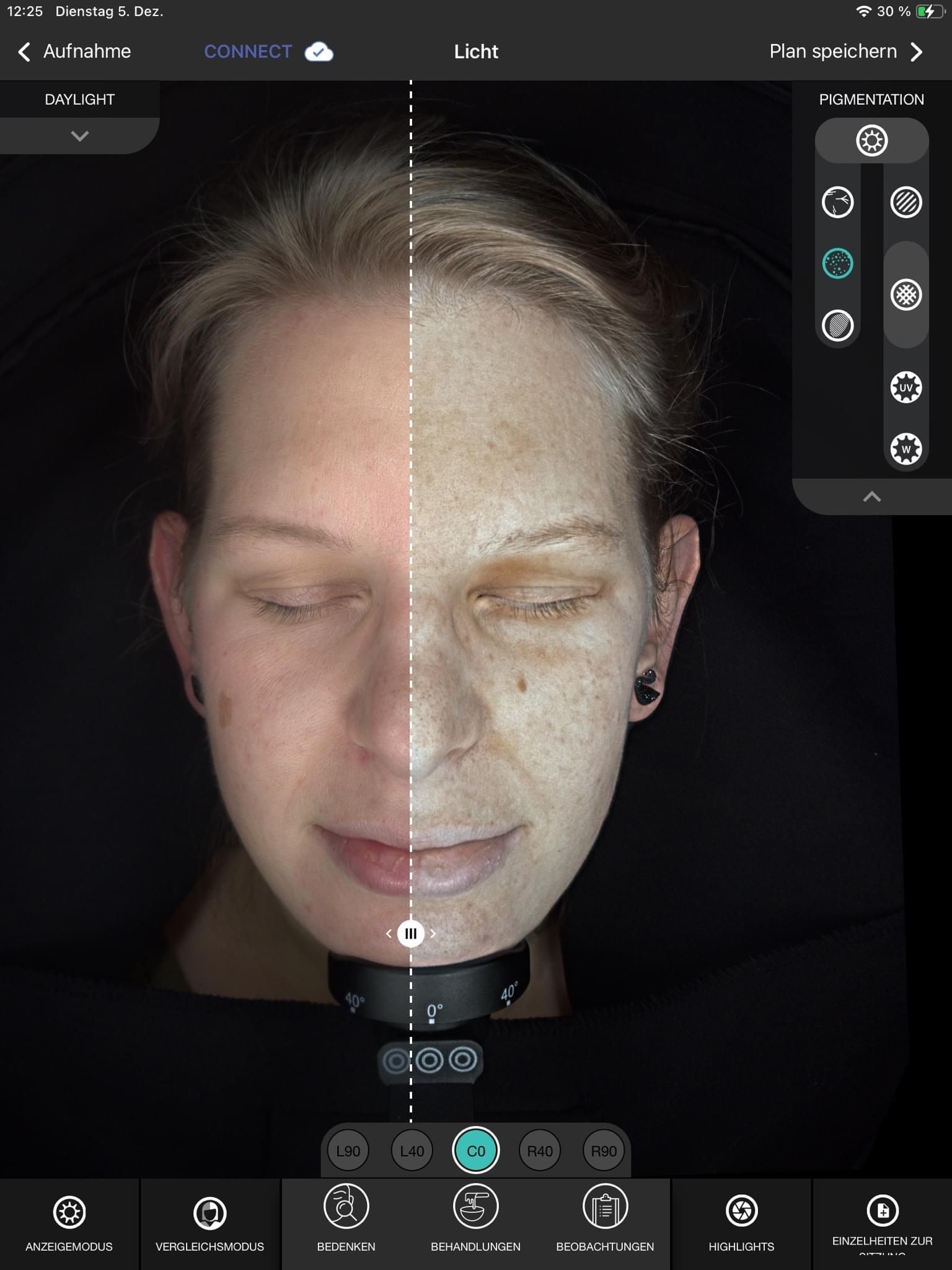Image resolution: width=952 pixels, height=1270 pixels.
Task: Select the L40 face angle
Action: pyautogui.click(x=412, y=1151)
